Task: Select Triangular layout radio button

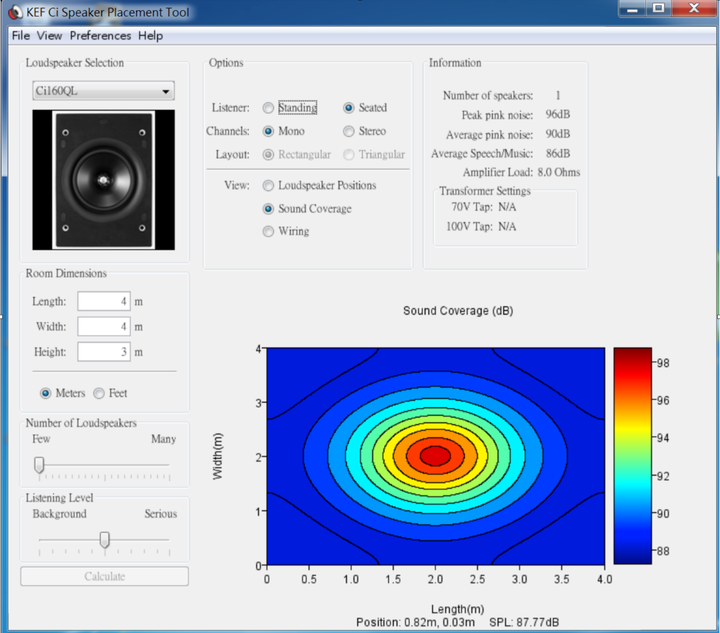Action: click(349, 155)
